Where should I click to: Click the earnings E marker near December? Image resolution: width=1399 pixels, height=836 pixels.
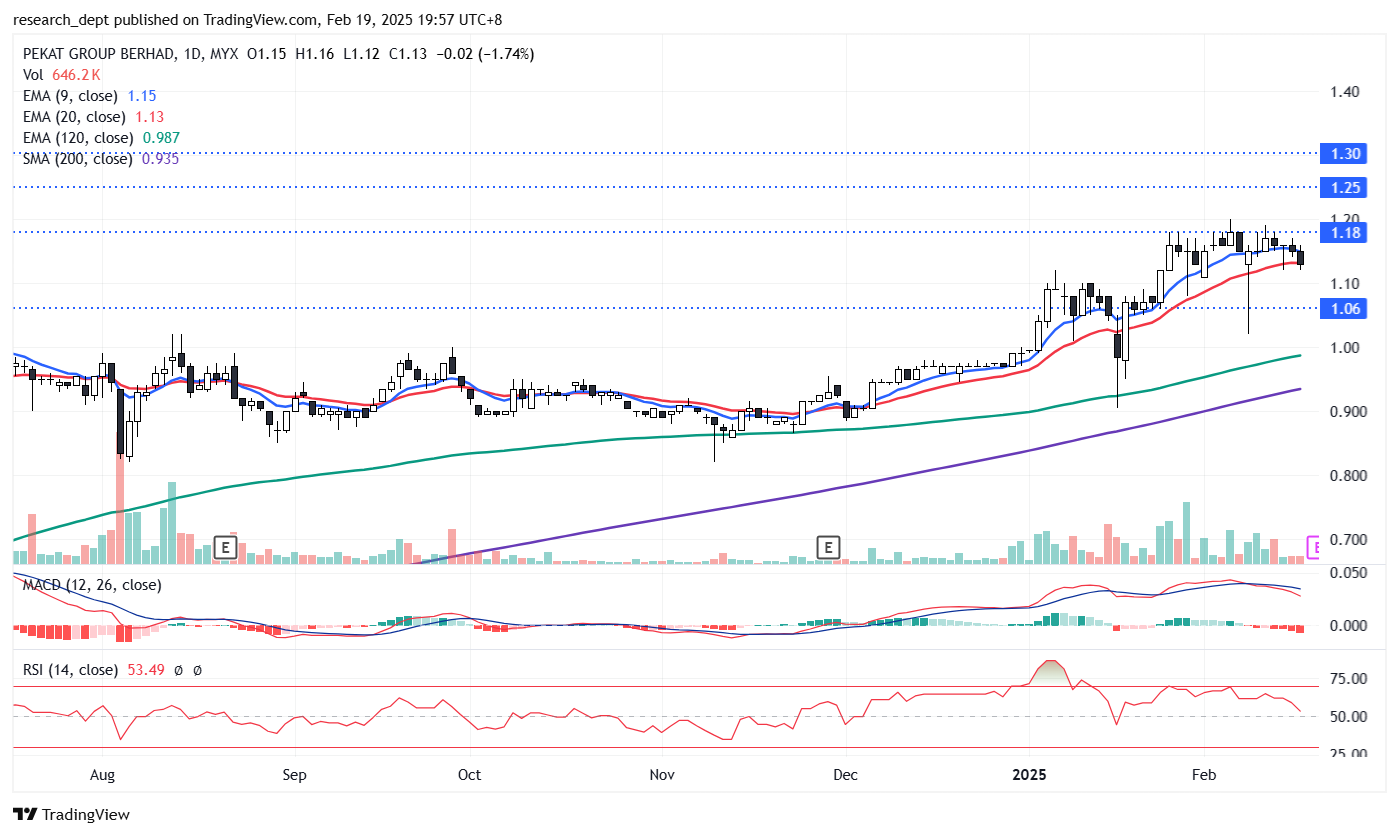click(827, 547)
